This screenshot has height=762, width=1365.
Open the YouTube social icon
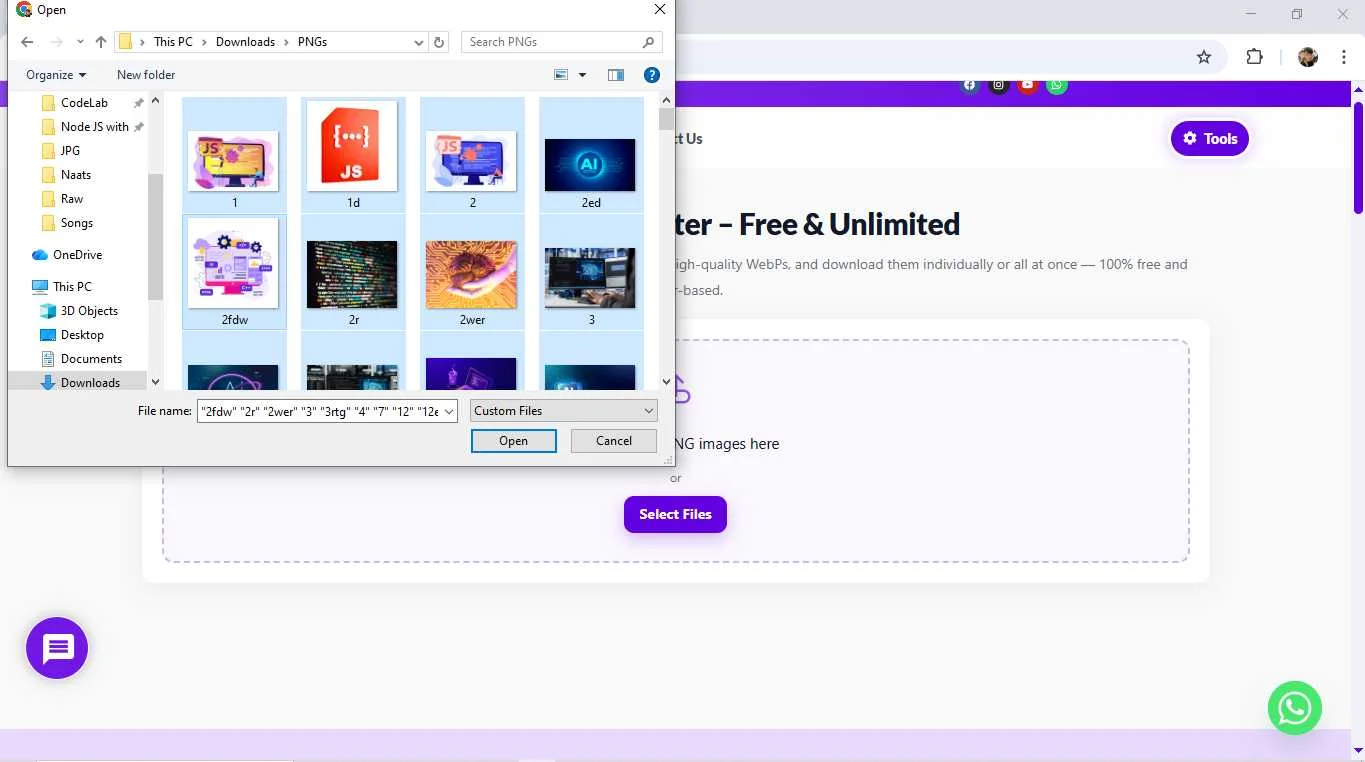(x=1027, y=85)
